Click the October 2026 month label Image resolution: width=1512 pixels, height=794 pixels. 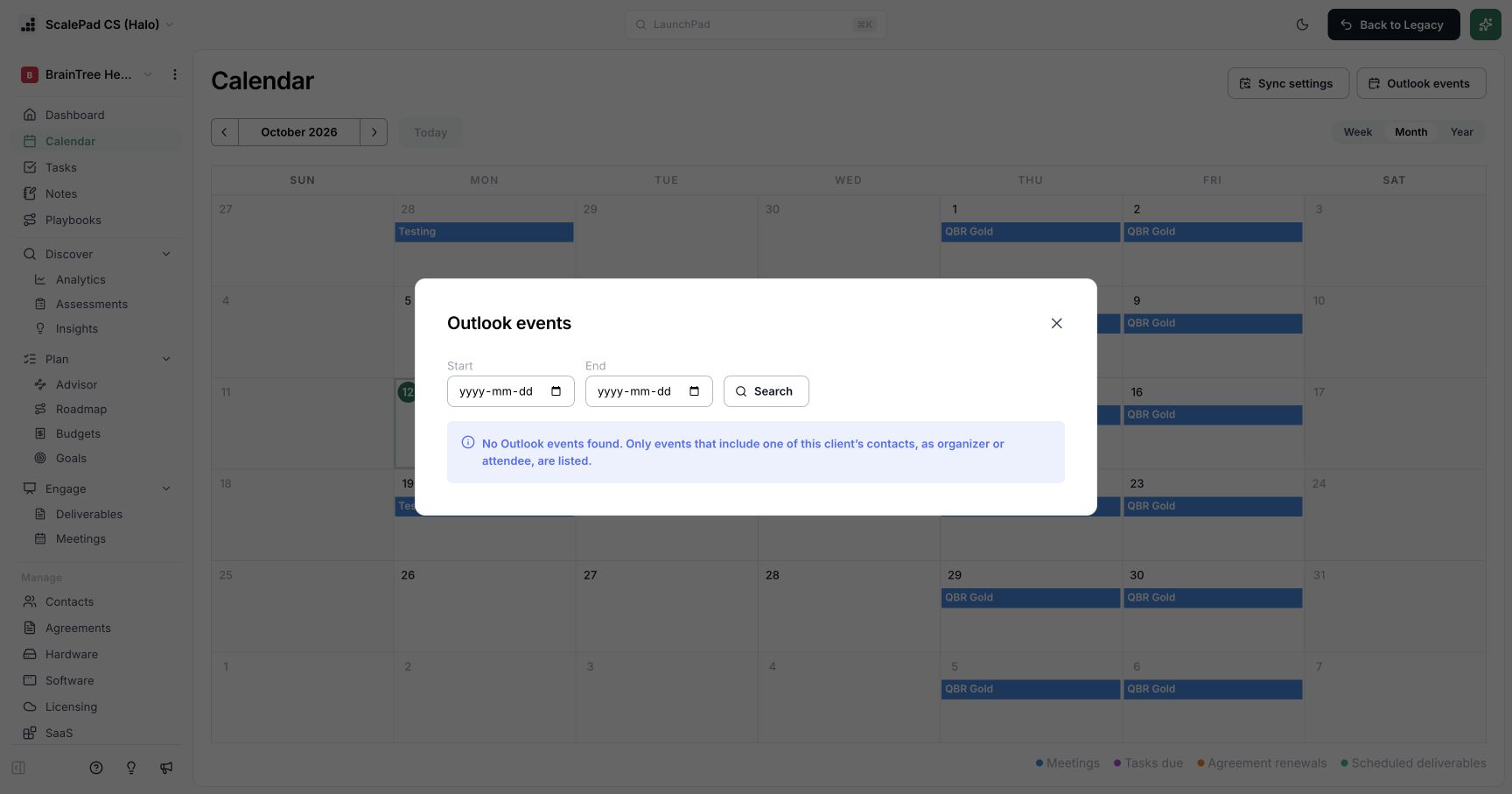pyautogui.click(x=299, y=132)
